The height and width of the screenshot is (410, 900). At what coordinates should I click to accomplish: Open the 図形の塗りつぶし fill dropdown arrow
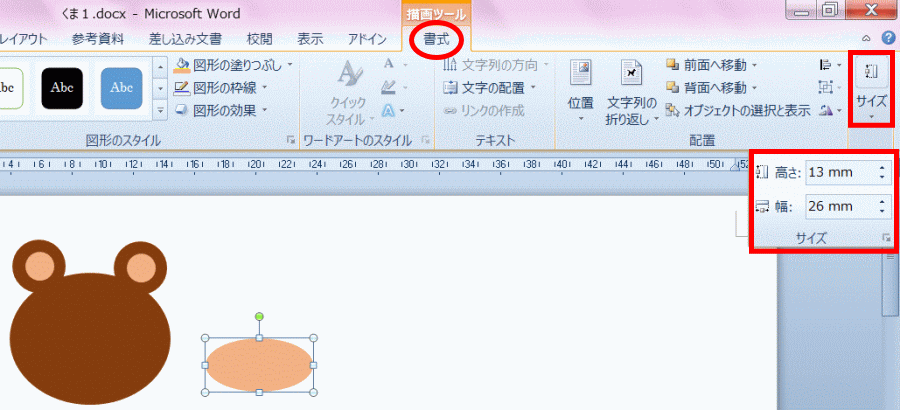tap(290, 65)
